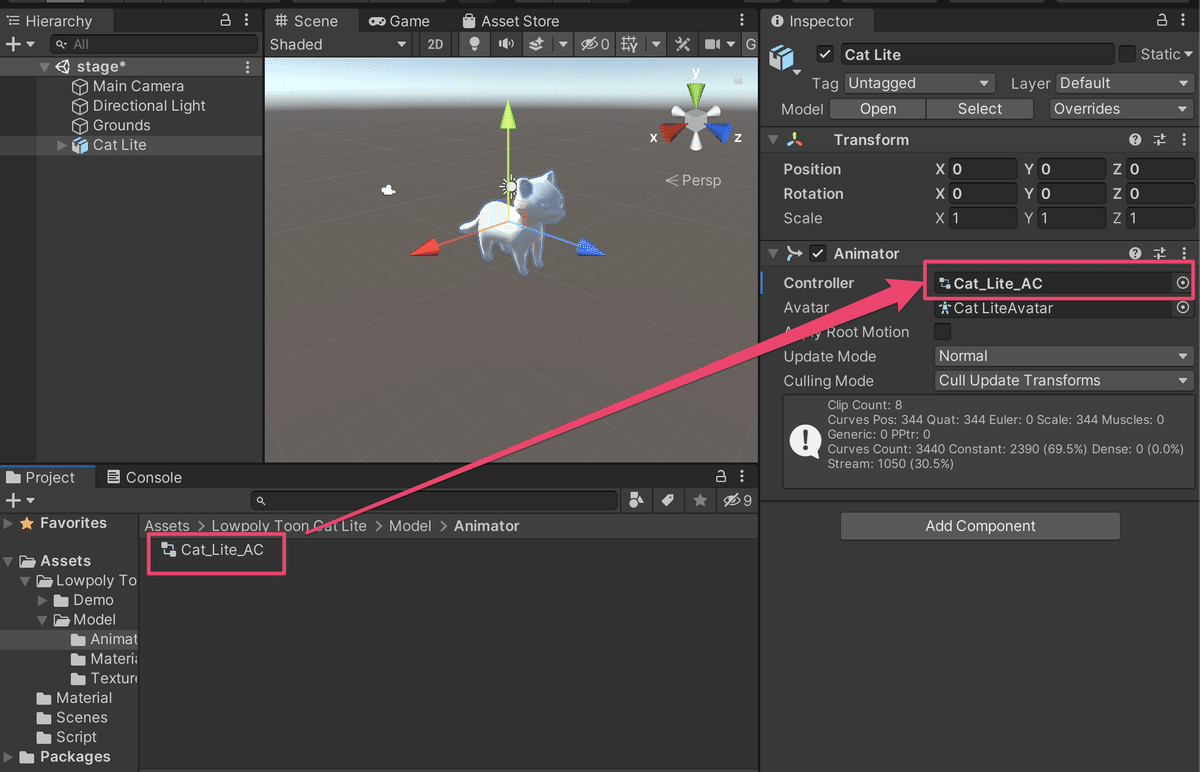Click favorites star icon in Project toolbar
The width and height of the screenshot is (1200, 772).
[x=700, y=500]
